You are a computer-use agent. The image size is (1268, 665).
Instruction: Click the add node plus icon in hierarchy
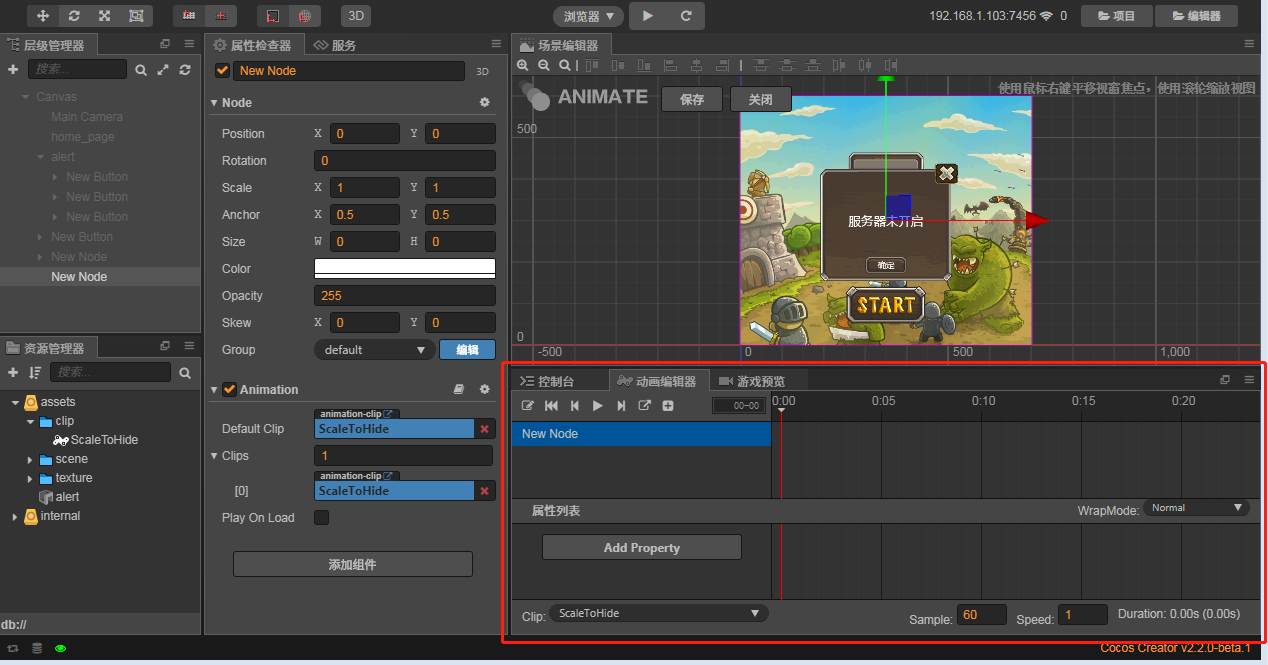13,70
